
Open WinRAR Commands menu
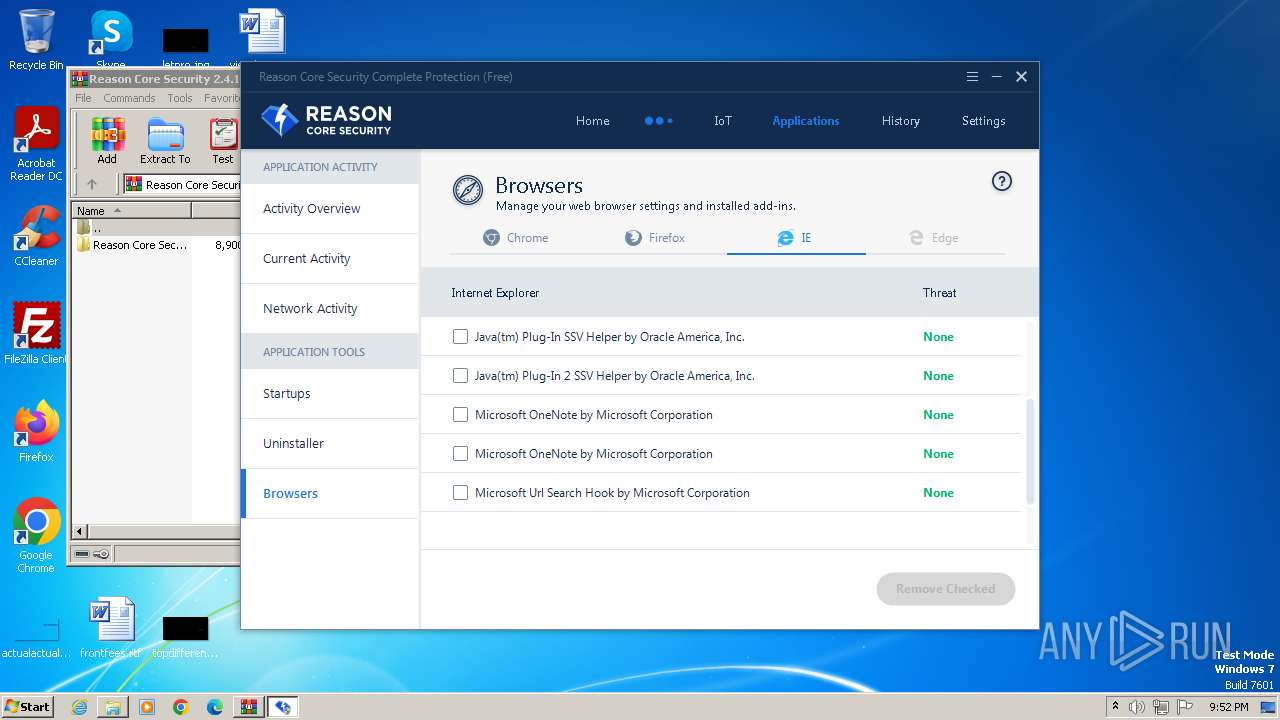pyautogui.click(x=129, y=98)
